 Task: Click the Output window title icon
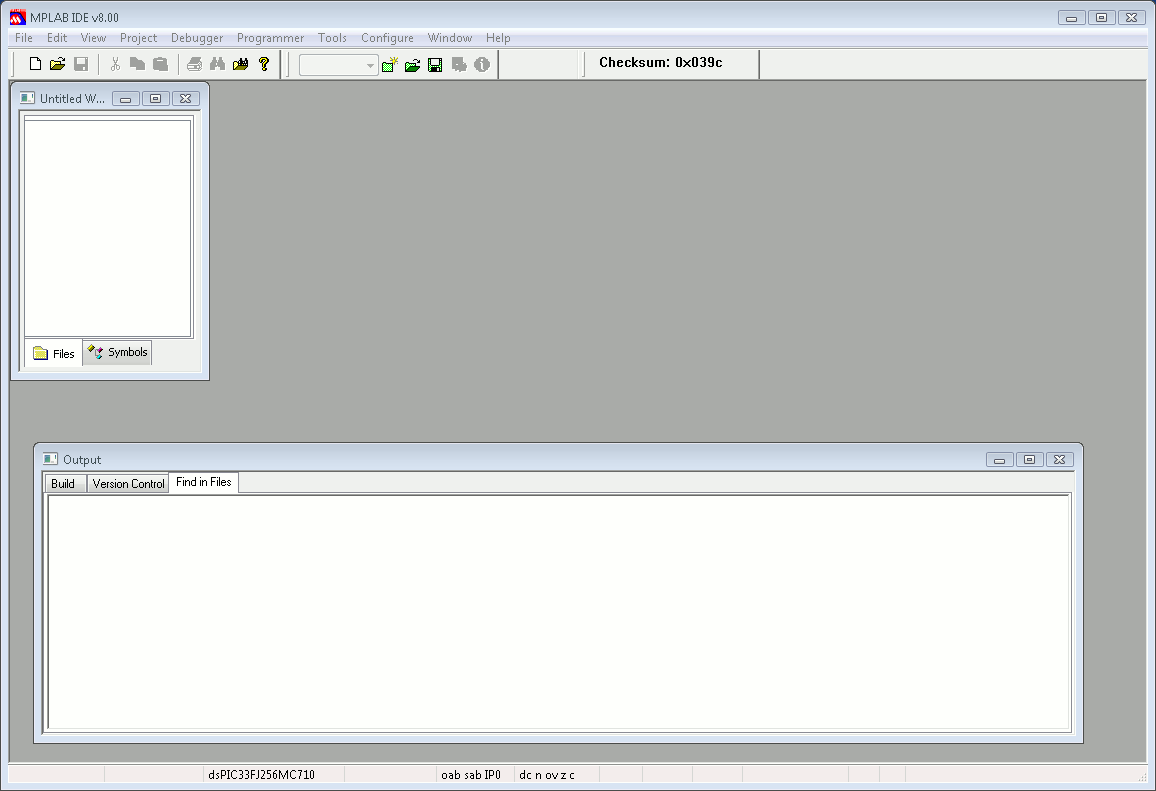pyautogui.click(x=50, y=459)
